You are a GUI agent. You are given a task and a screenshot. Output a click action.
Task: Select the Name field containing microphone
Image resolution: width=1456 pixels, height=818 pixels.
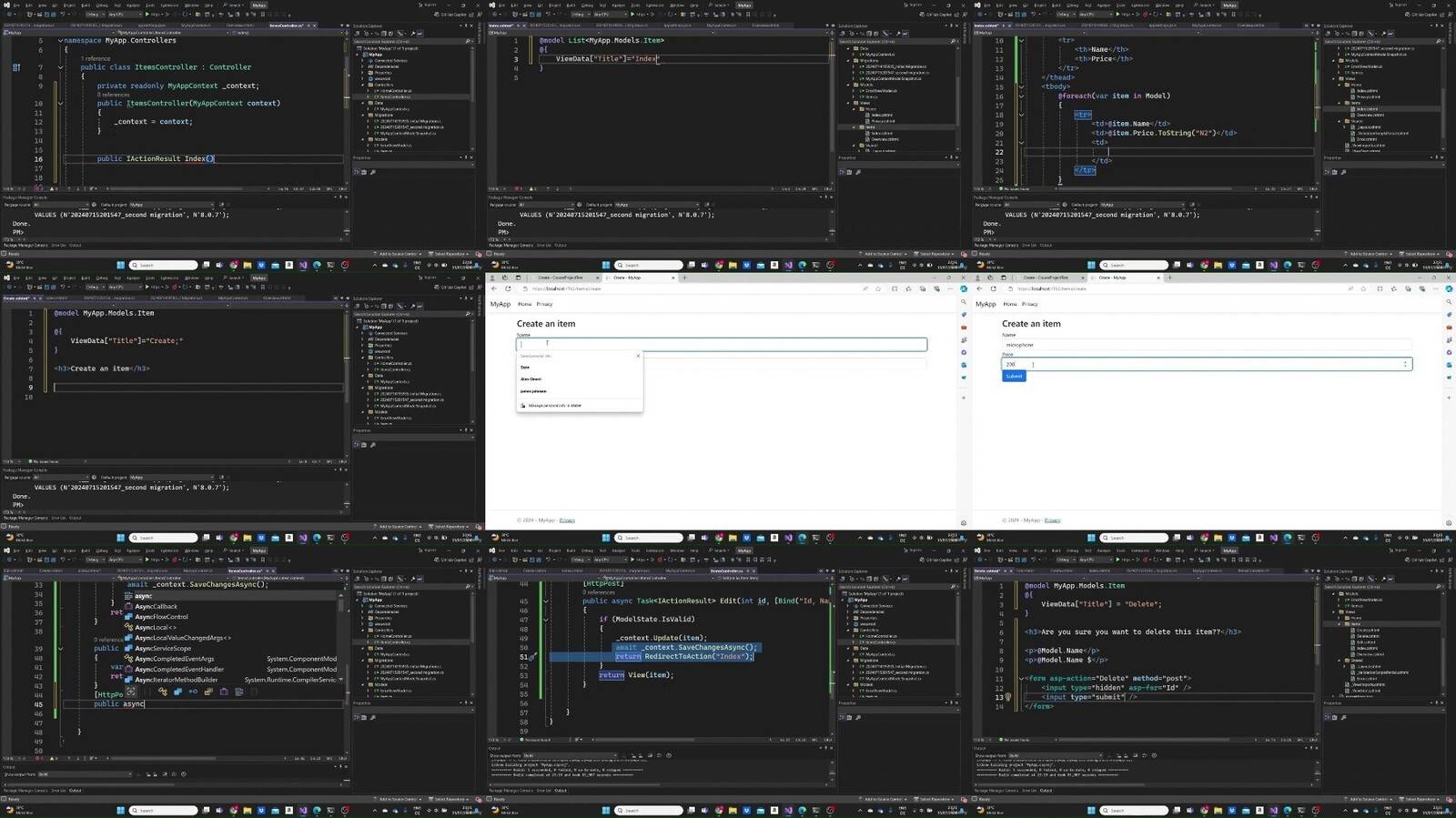coord(1207,345)
